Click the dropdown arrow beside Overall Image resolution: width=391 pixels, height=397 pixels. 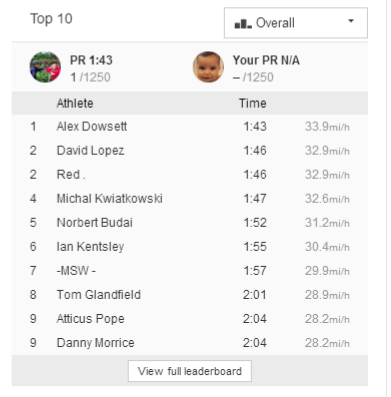pyautogui.click(x=351, y=21)
